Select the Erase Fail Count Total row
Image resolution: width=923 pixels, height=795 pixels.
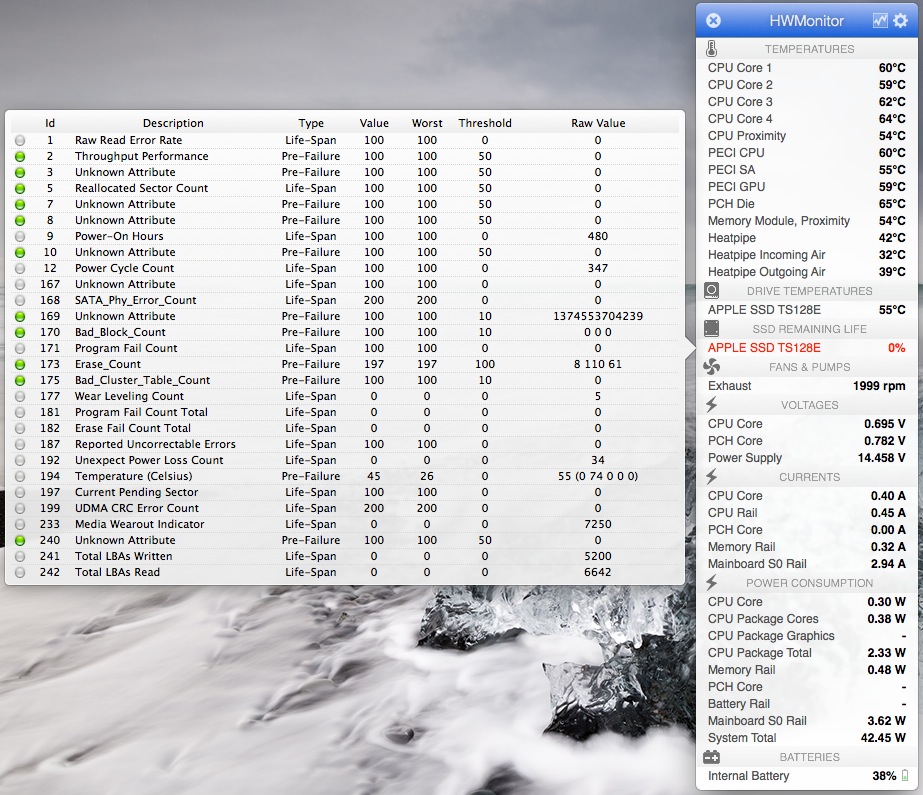pos(344,428)
